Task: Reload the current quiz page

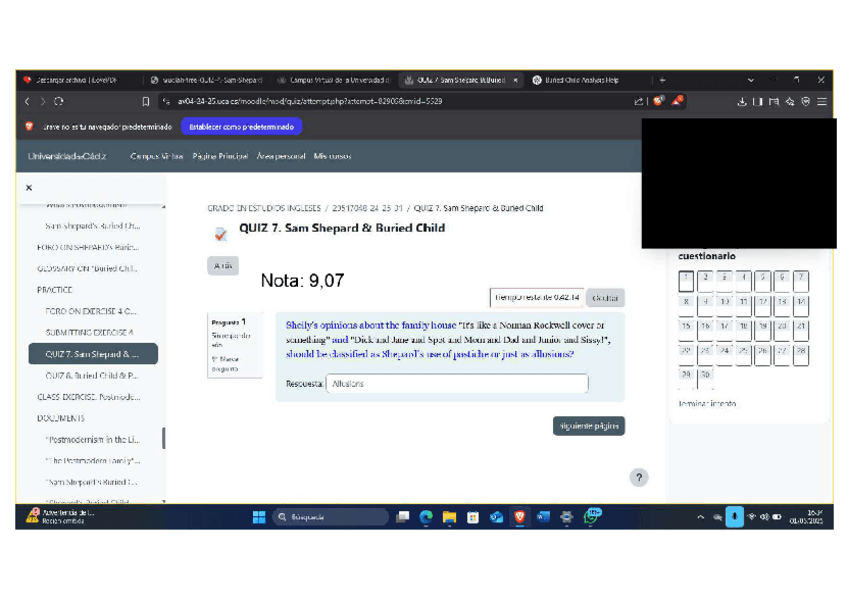Action: pyautogui.click(x=60, y=101)
